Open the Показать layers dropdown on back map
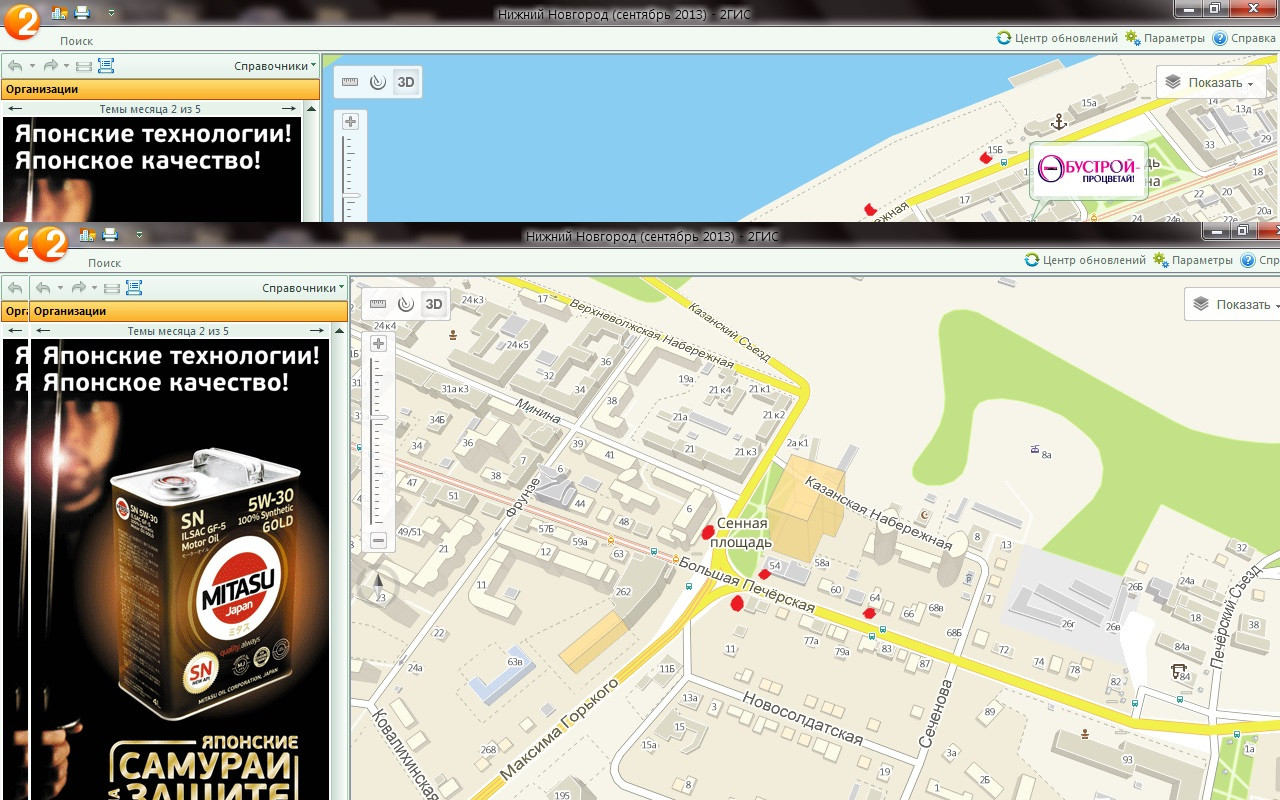 (1211, 82)
